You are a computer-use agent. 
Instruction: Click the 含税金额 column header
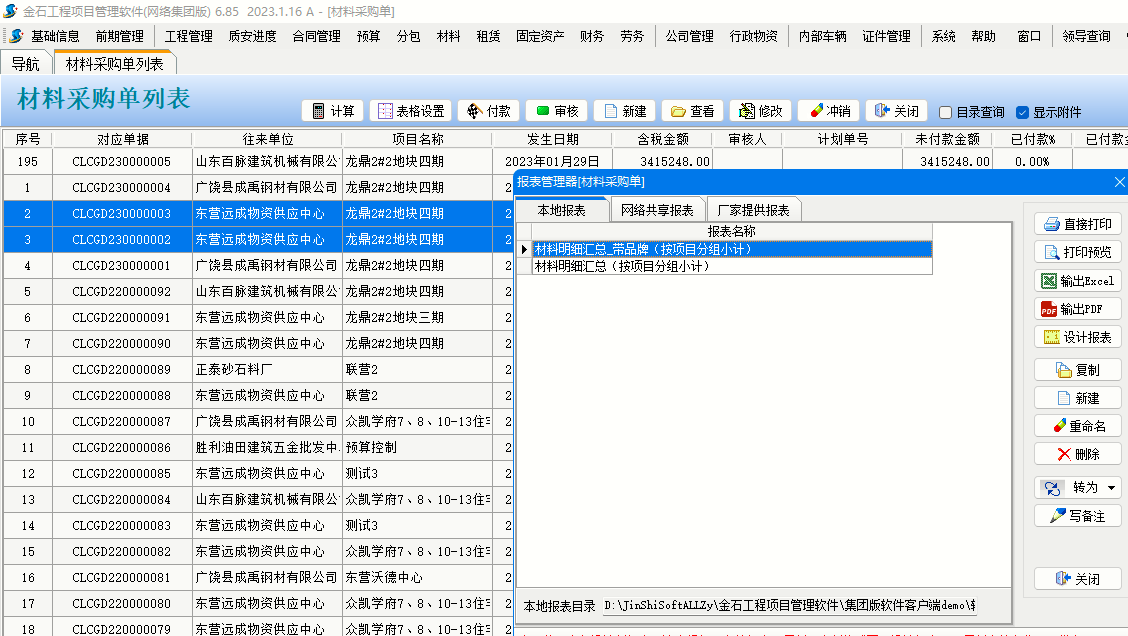point(663,139)
